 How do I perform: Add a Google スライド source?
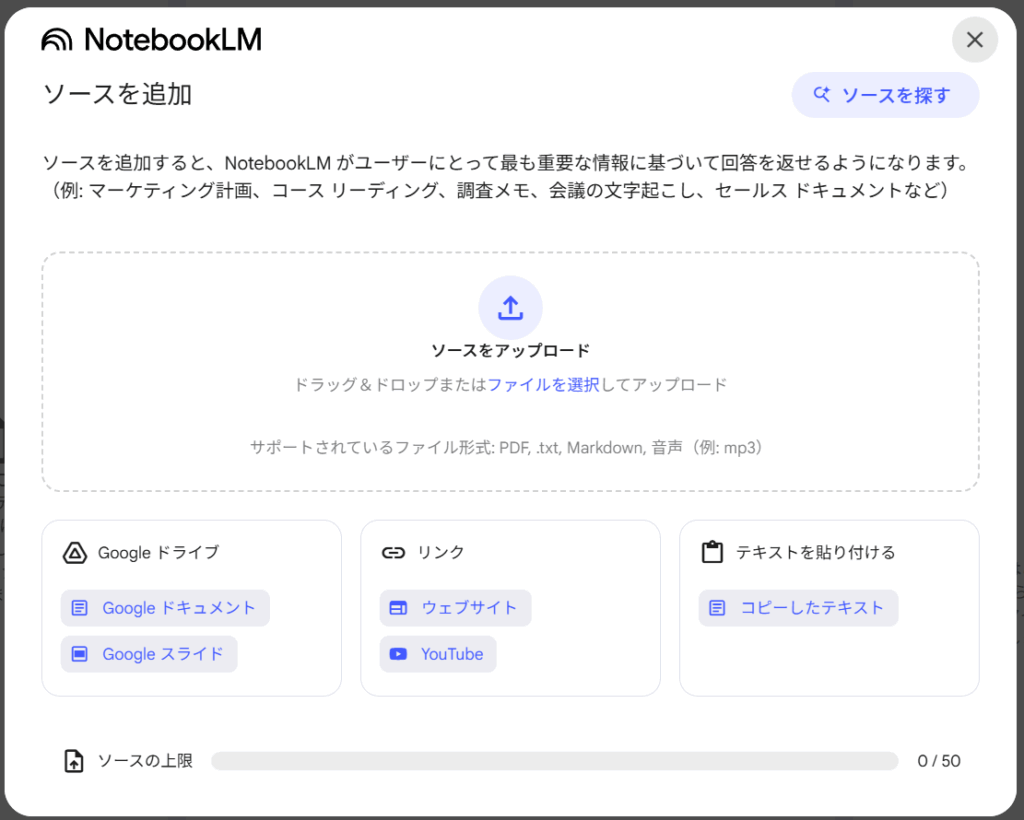[149, 654]
